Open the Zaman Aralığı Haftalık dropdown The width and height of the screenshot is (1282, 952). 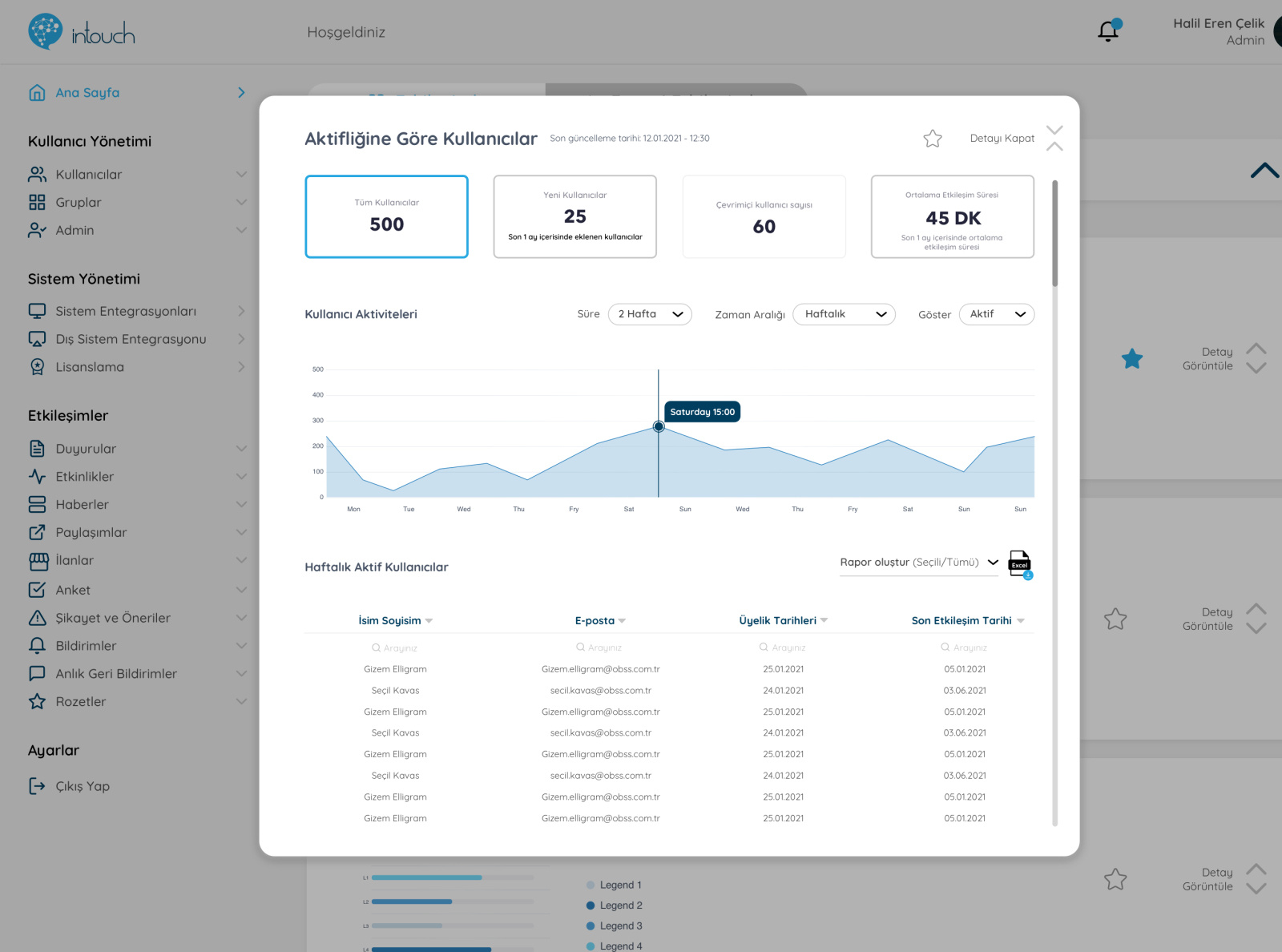pos(844,314)
